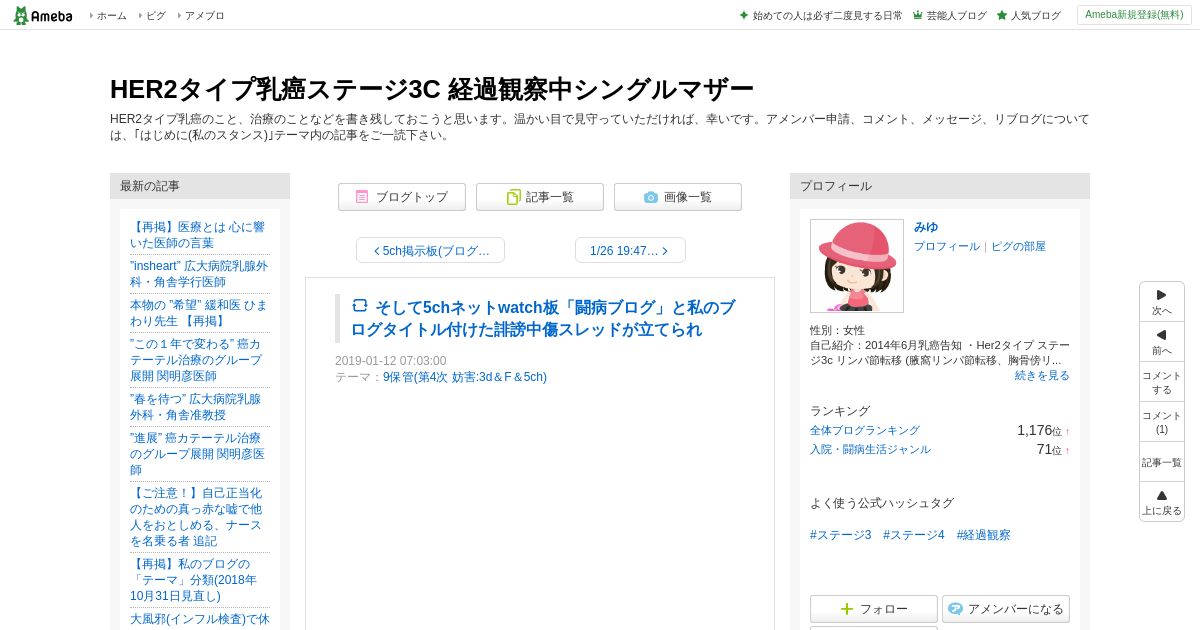Go to ブログトップ
Image resolution: width=1200 pixels, height=630 pixels.
click(x=402, y=197)
